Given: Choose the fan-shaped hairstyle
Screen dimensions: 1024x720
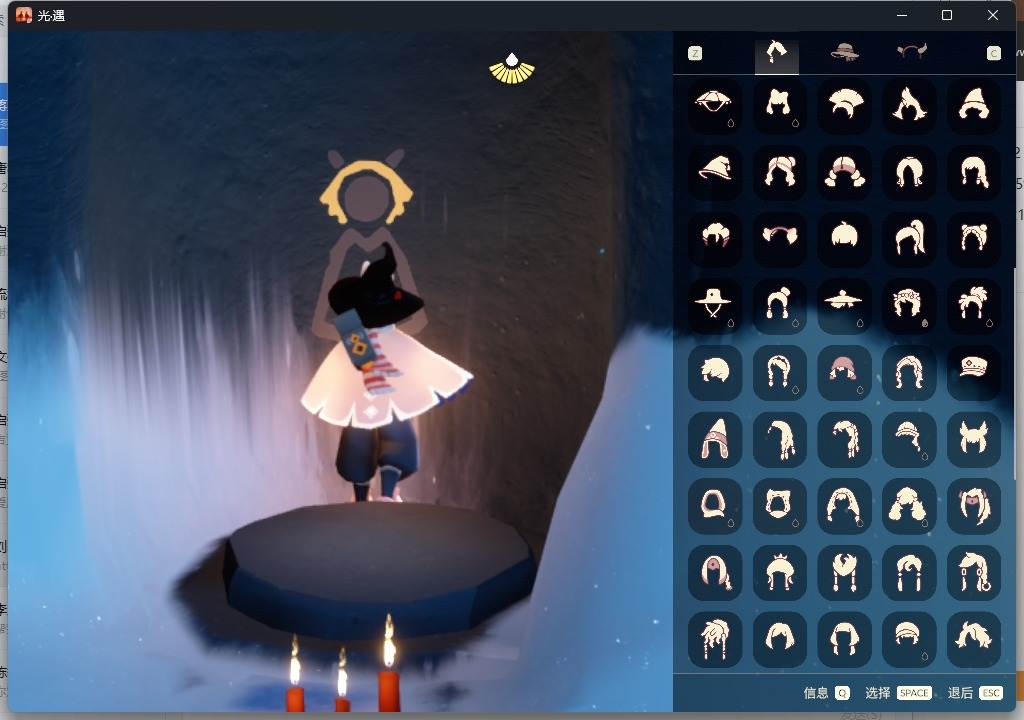Looking at the screenshot, I should [844, 106].
